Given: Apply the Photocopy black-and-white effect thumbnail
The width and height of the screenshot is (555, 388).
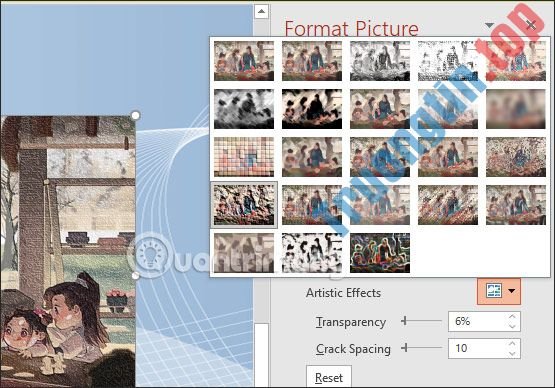Looking at the screenshot, I should point(312,253).
